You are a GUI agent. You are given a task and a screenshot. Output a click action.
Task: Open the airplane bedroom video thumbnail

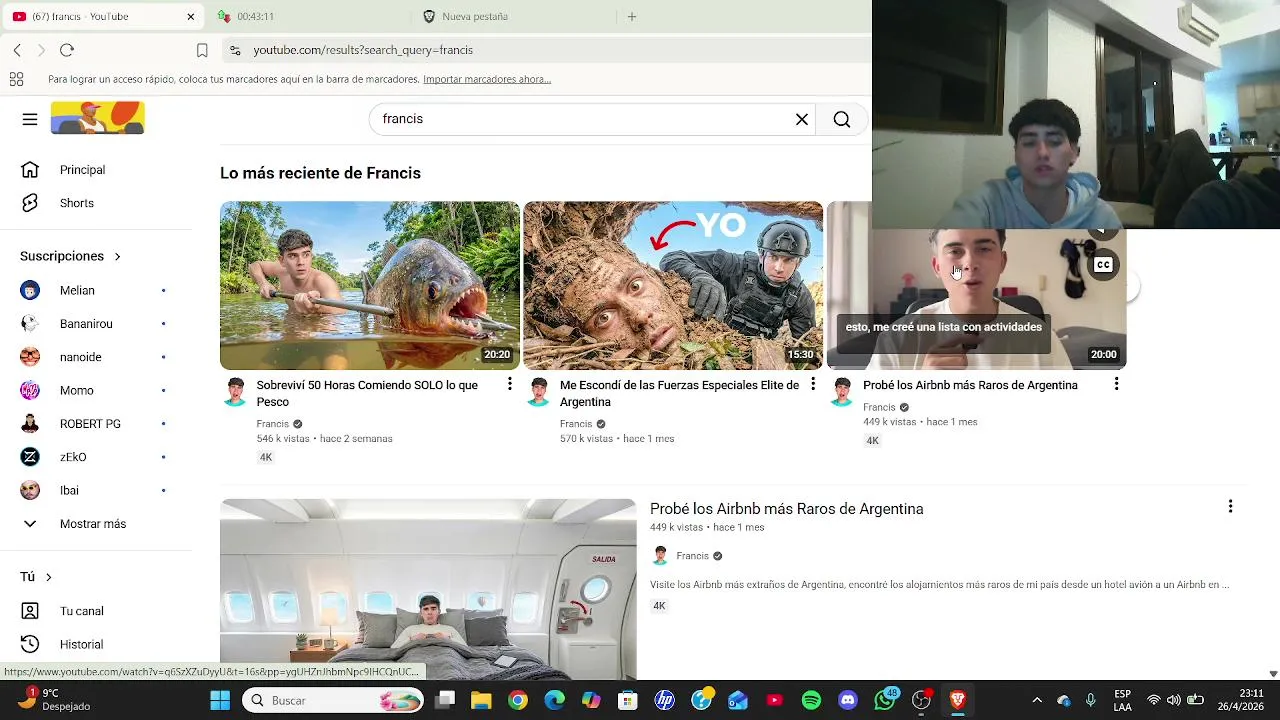point(428,590)
